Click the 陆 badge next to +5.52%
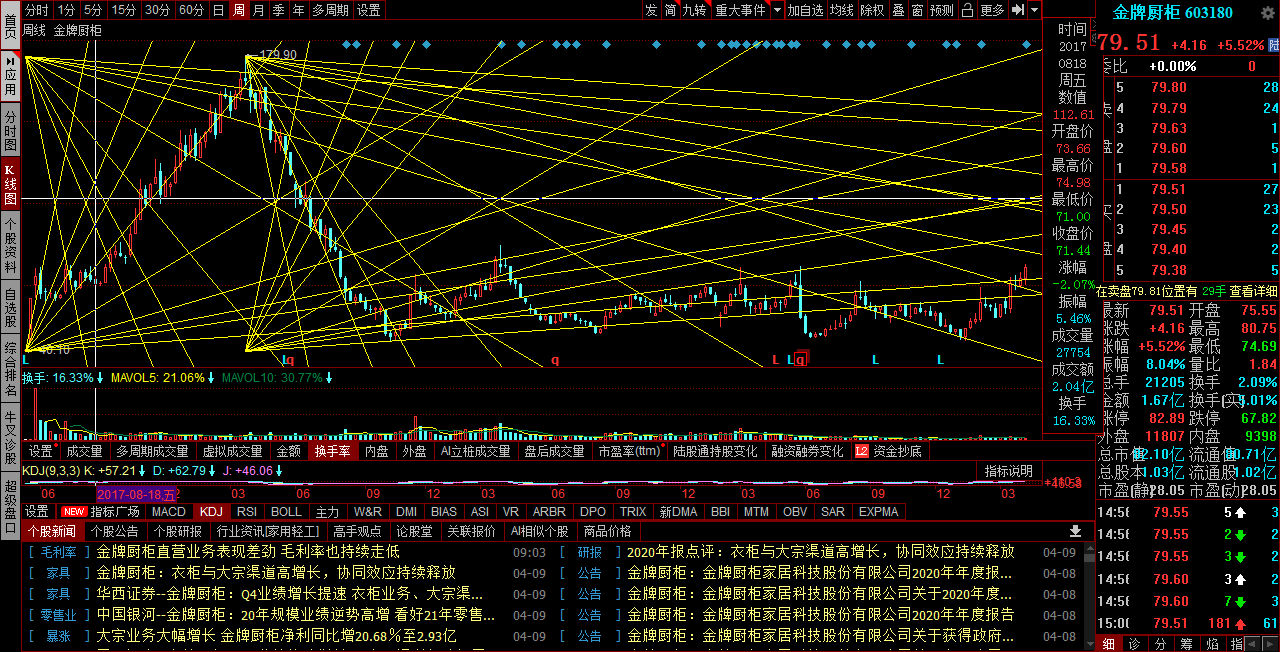Viewport: 1280px width, 652px height. coord(1273,45)
